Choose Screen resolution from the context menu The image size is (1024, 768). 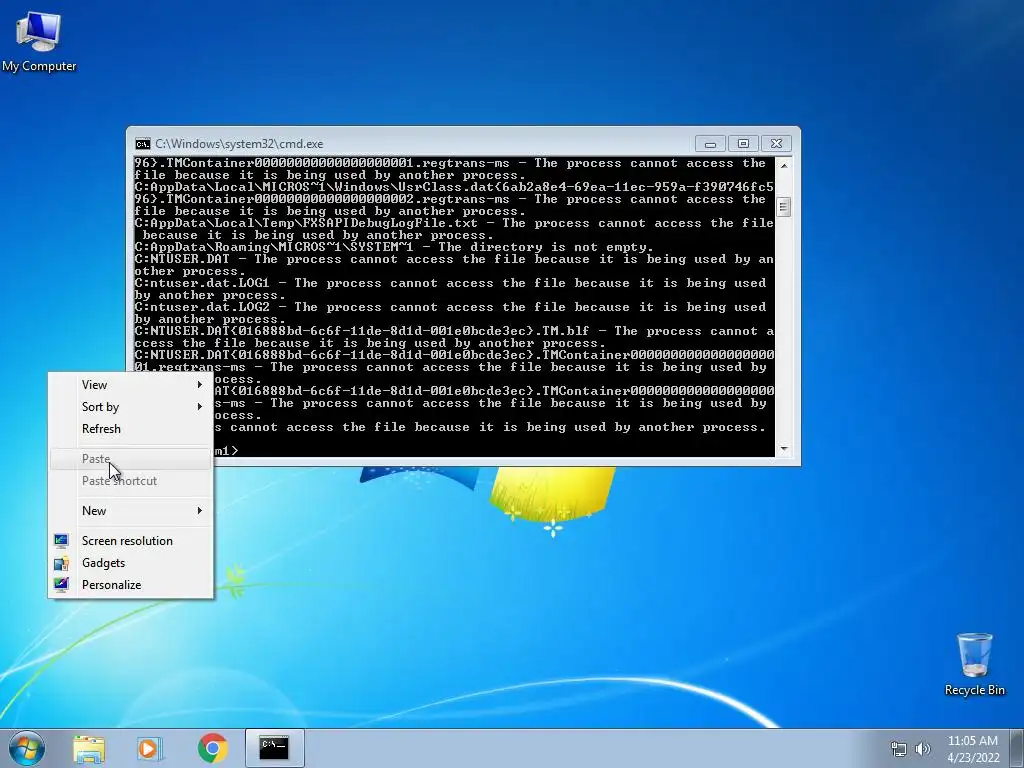point(131,541)
